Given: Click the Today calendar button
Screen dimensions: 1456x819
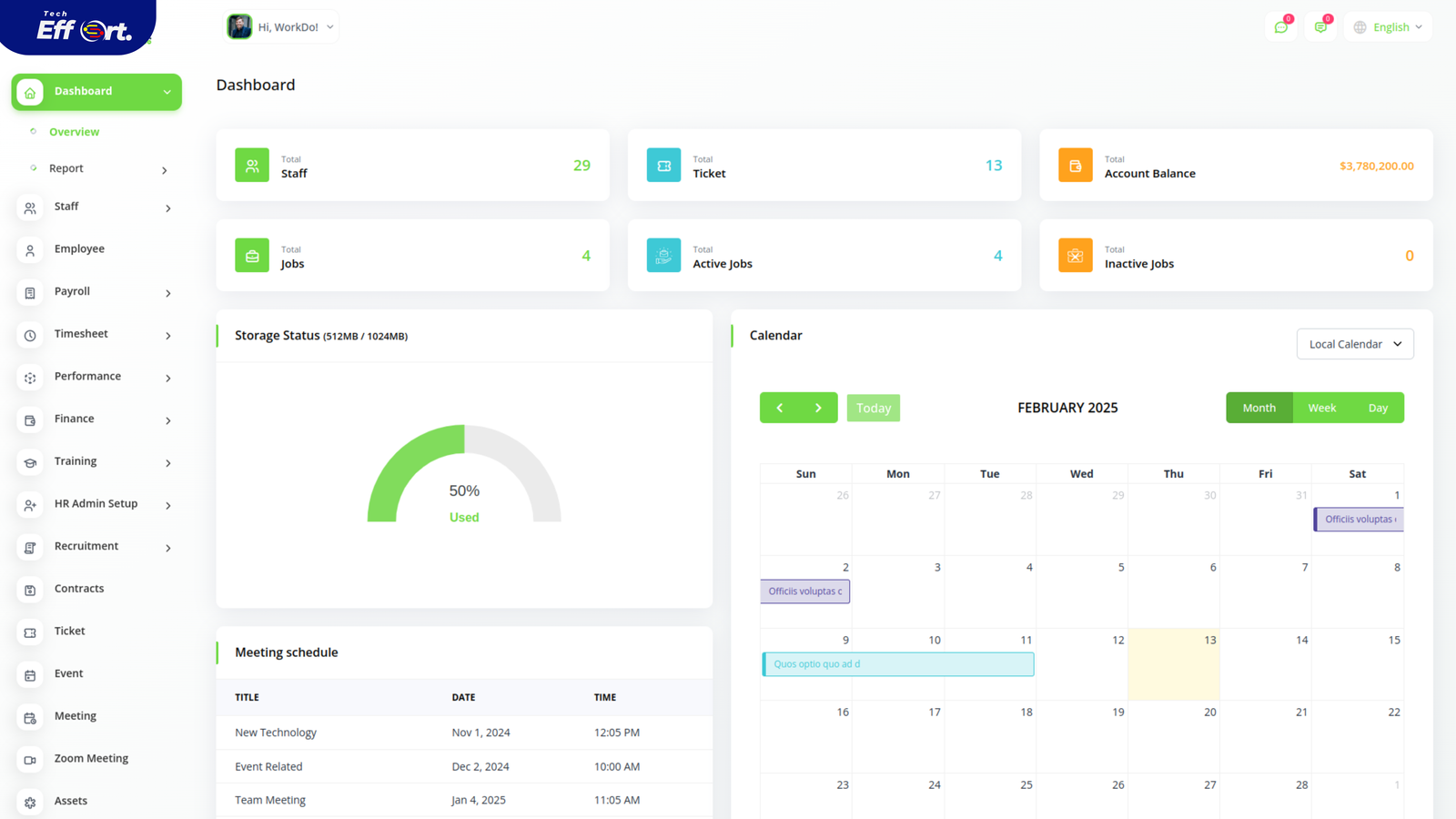Looking at the screenshot, I should (x=873, y=408).
